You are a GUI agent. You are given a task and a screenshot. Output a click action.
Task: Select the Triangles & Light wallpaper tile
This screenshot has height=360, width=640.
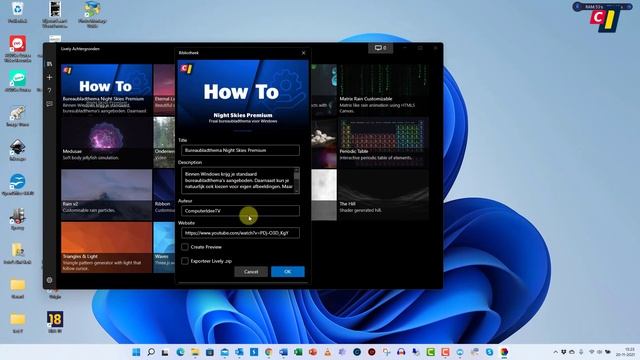pyautogui.click(x=107, y=247)
